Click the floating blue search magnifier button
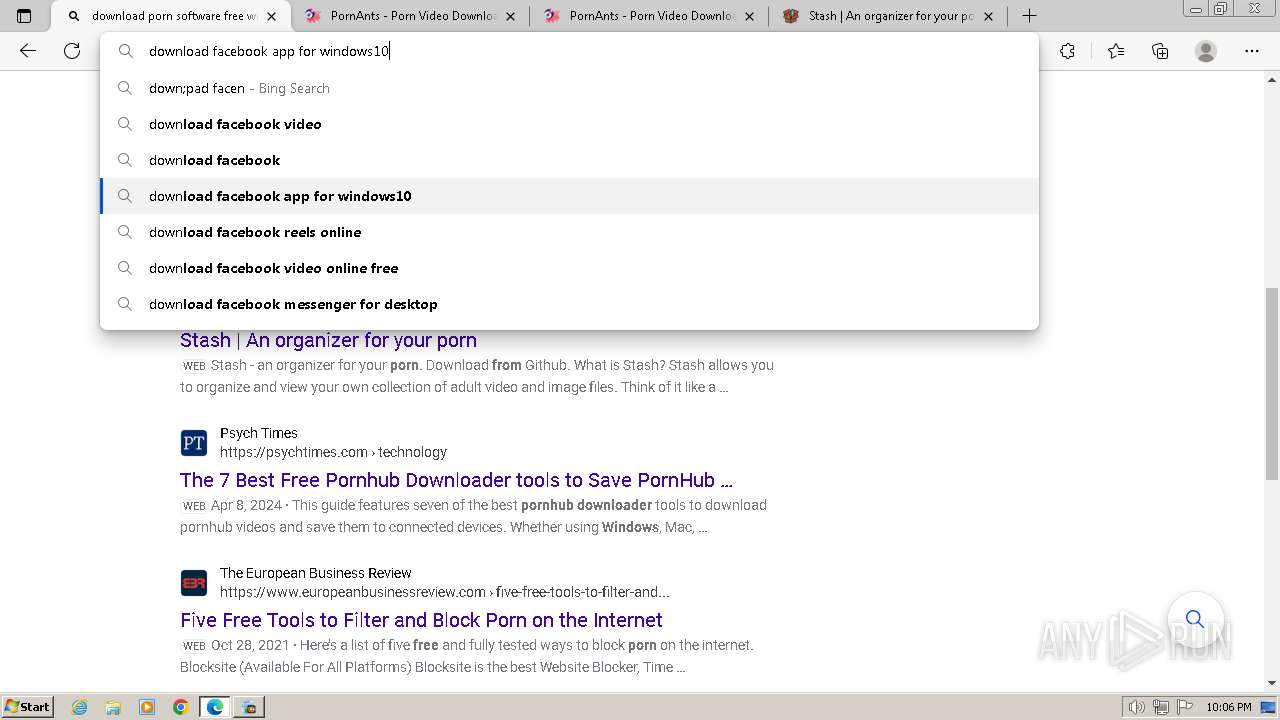 pyautogui.click(x=1195, y=619)
